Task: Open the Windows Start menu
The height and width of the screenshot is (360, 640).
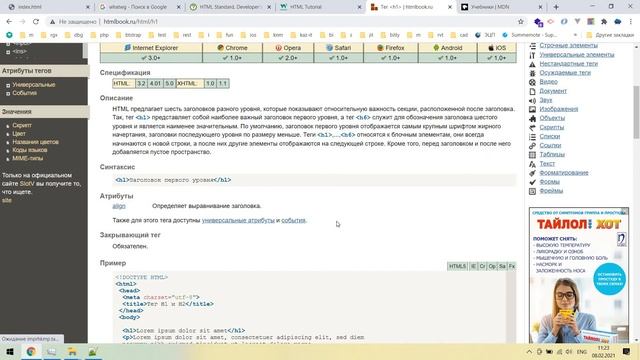Action: tap(10, 351)
